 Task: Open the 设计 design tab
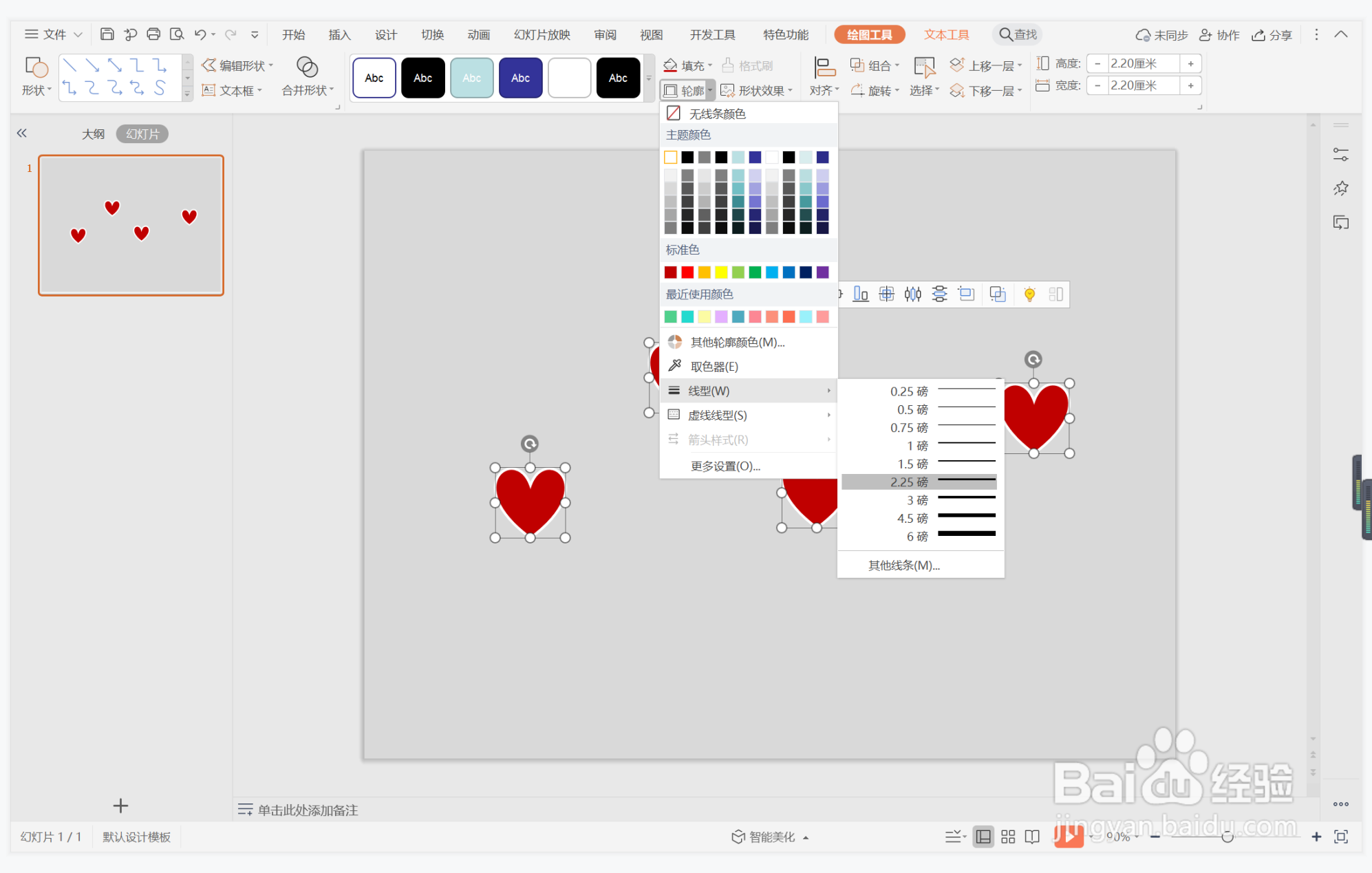coord(385,34)
